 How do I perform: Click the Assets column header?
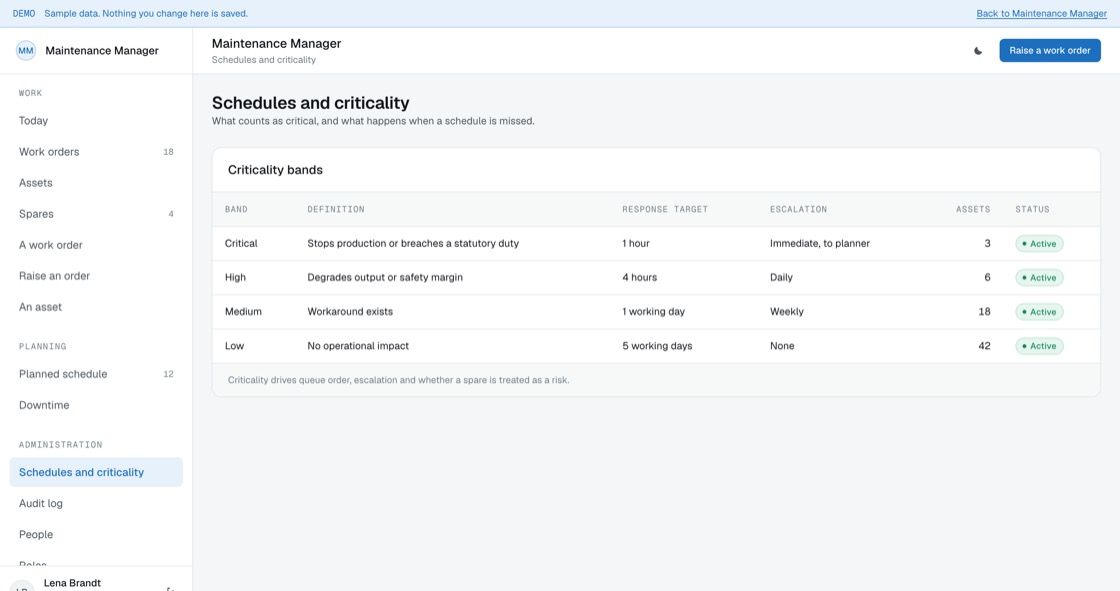click(x=973, y=209)
